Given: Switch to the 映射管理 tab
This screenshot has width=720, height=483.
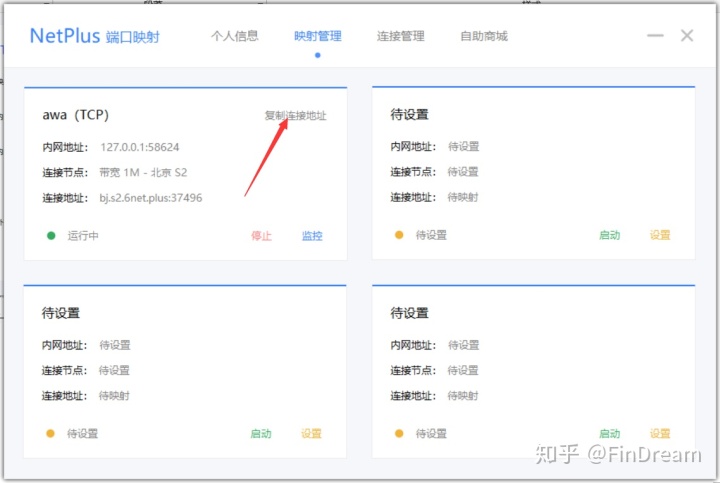Looking at the screenshot, I should tap(317, 36).
